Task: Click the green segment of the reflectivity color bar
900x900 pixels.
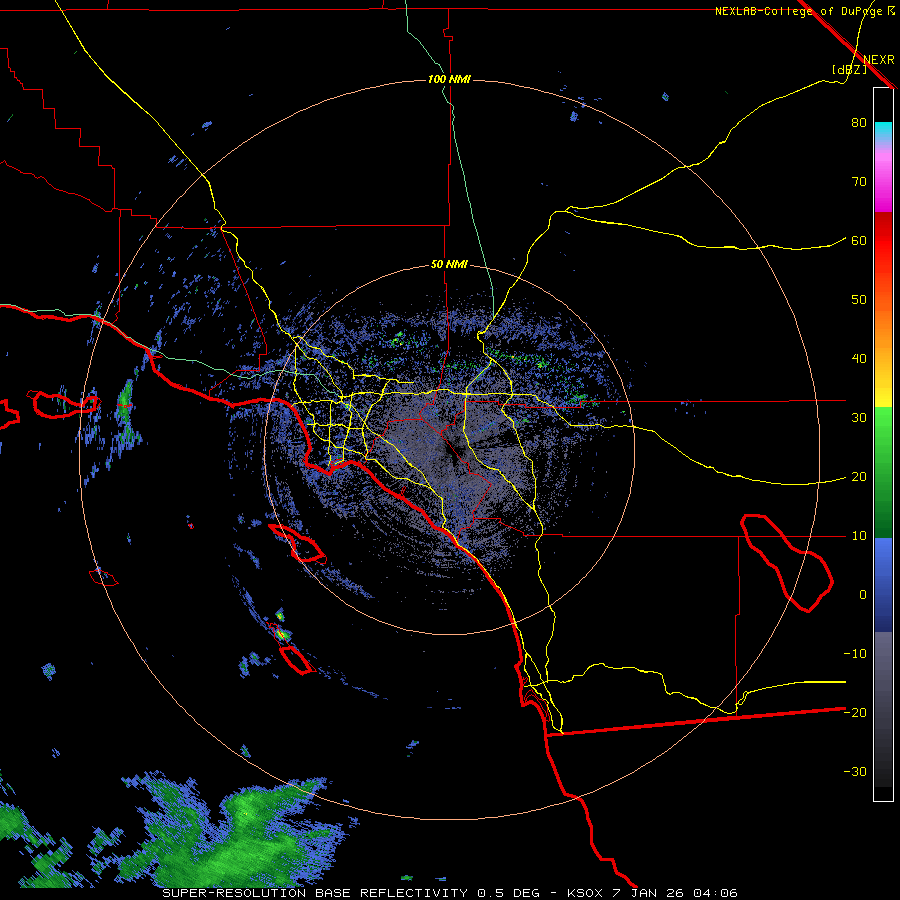Action: (x=883, y=472)
